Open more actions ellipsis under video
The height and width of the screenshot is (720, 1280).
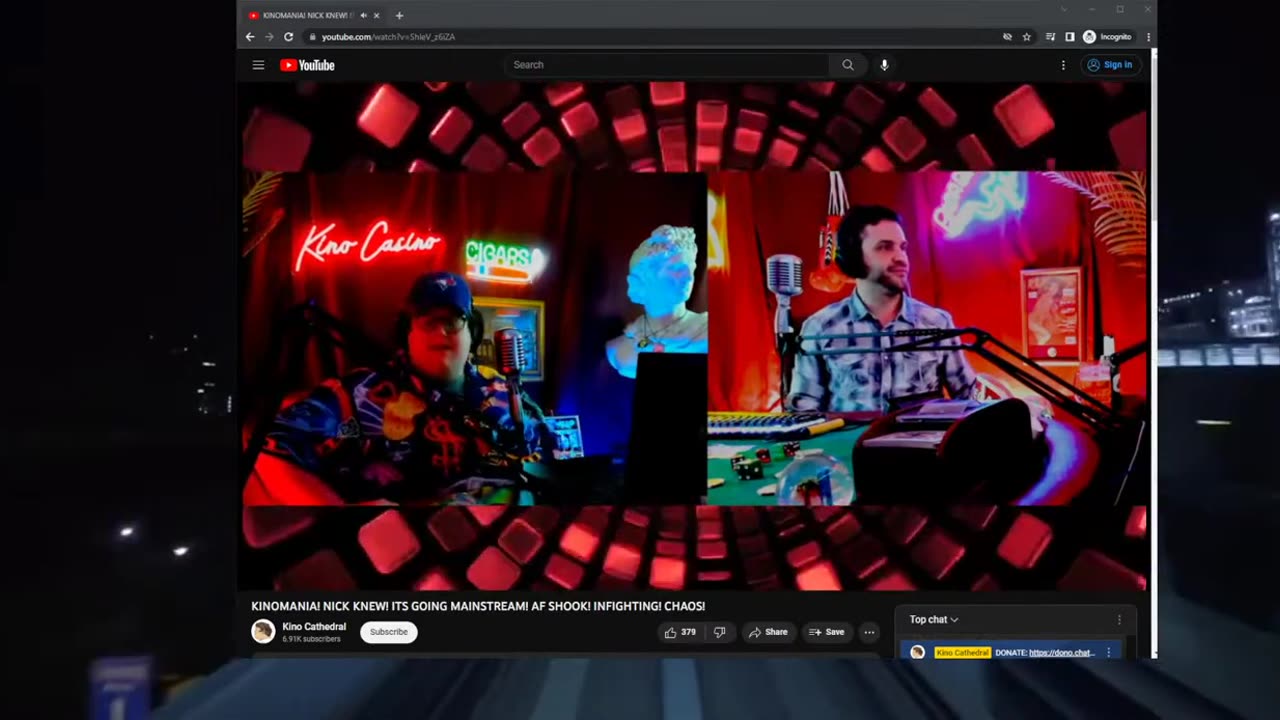(869, 632)
